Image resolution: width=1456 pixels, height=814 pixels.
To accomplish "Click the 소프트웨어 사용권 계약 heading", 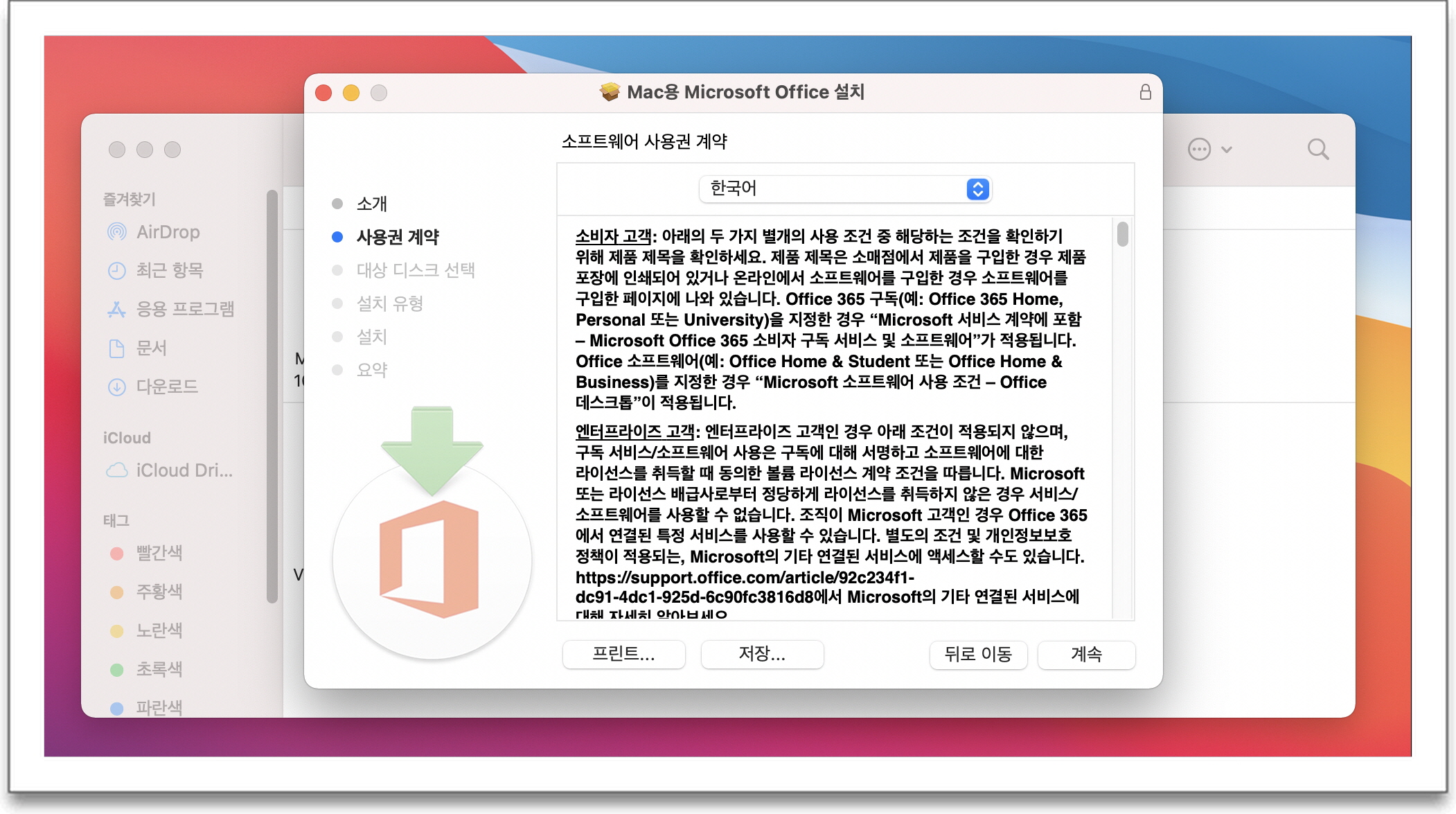I will tap(644, 141).
